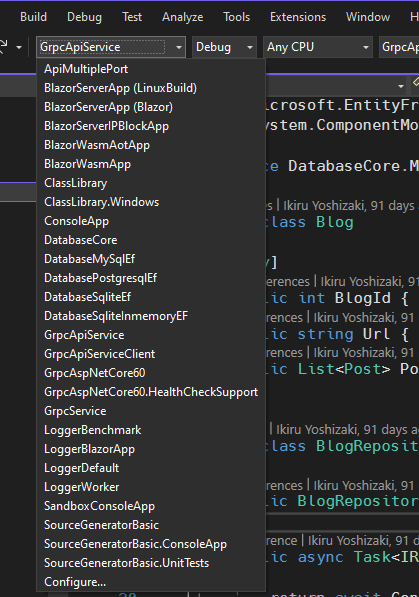Select LoggerWorker in the list
The image size is (419, 597).
(x=151, y=487)
